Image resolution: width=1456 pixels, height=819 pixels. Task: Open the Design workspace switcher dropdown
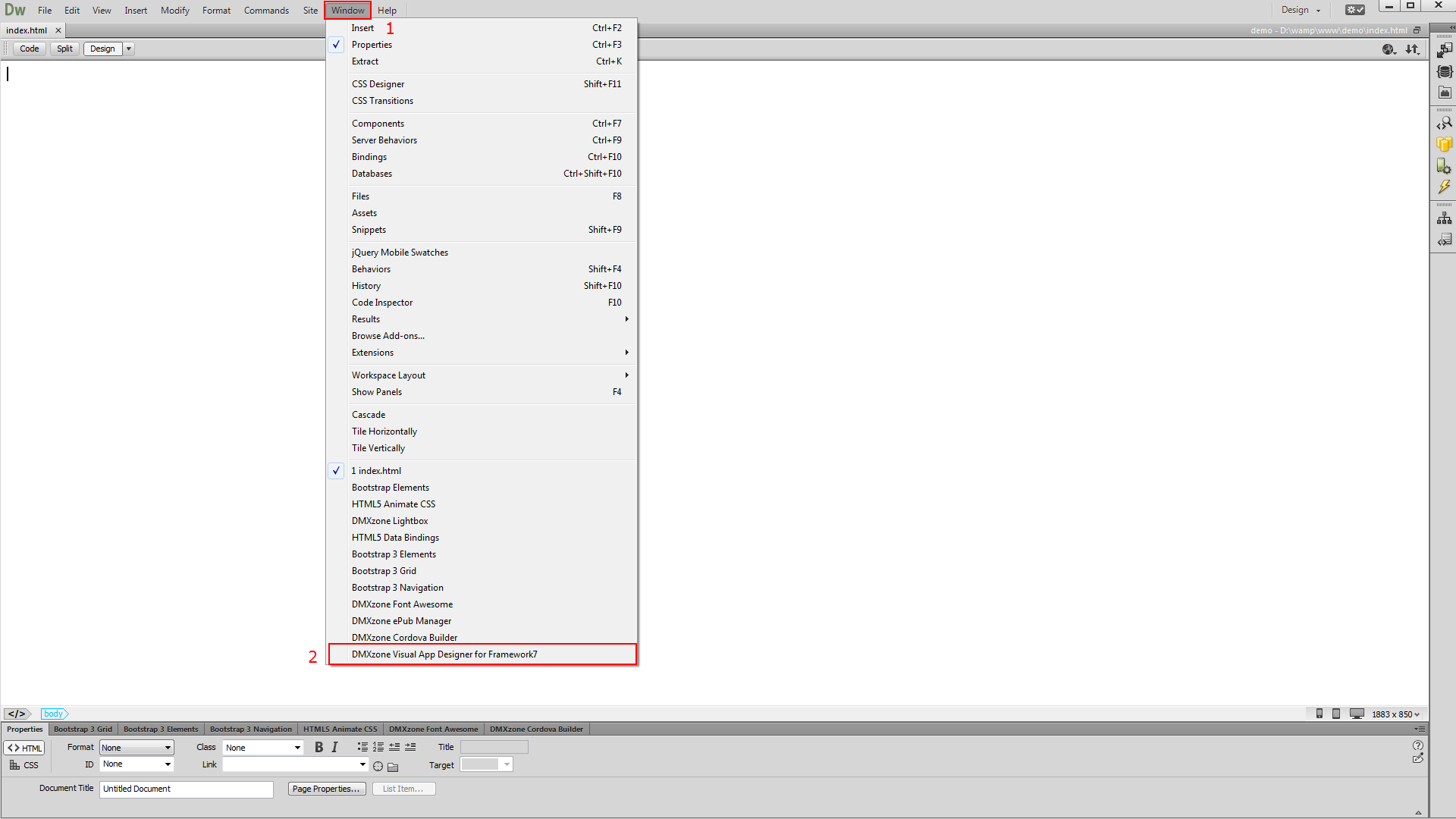[1301, 10]
